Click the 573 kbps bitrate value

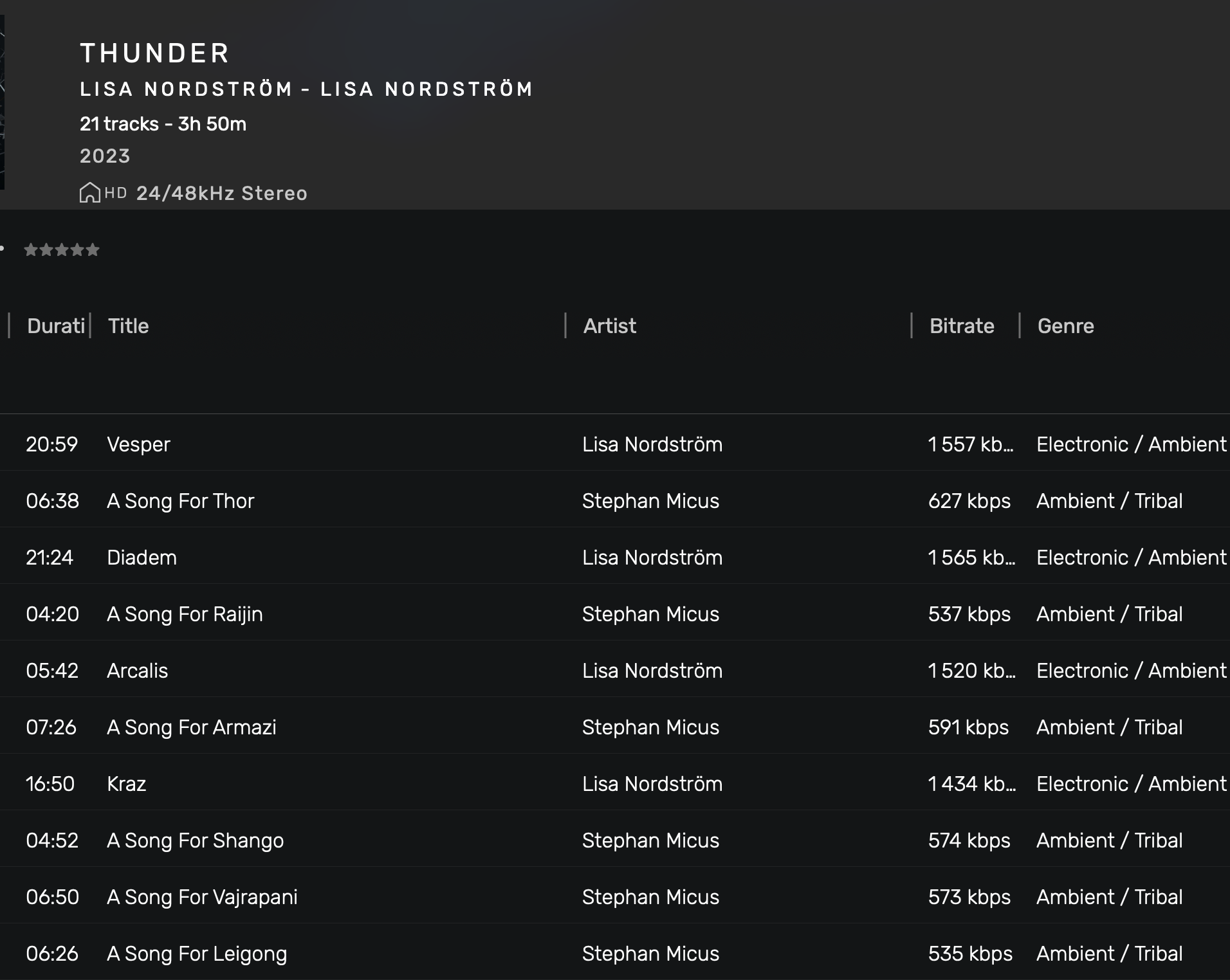tap(969, 897)
